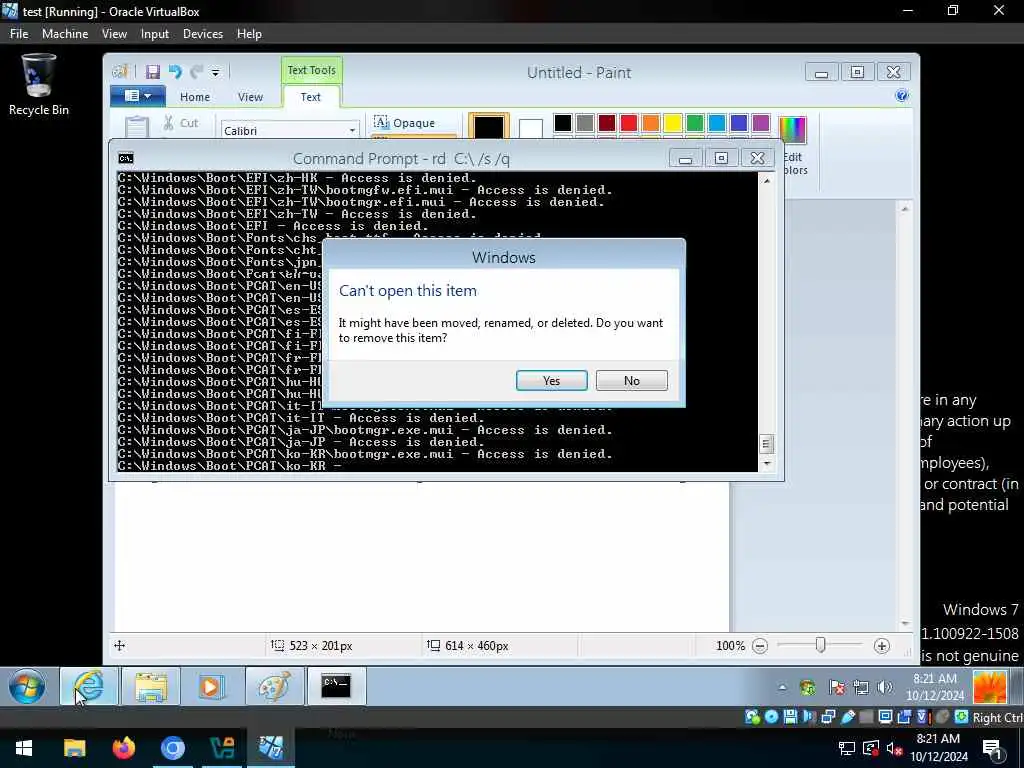The width and height of the screenshot is (1024, 768).
Task: Expand the guest tray hidden icons arrow
Action: point(782,687)
